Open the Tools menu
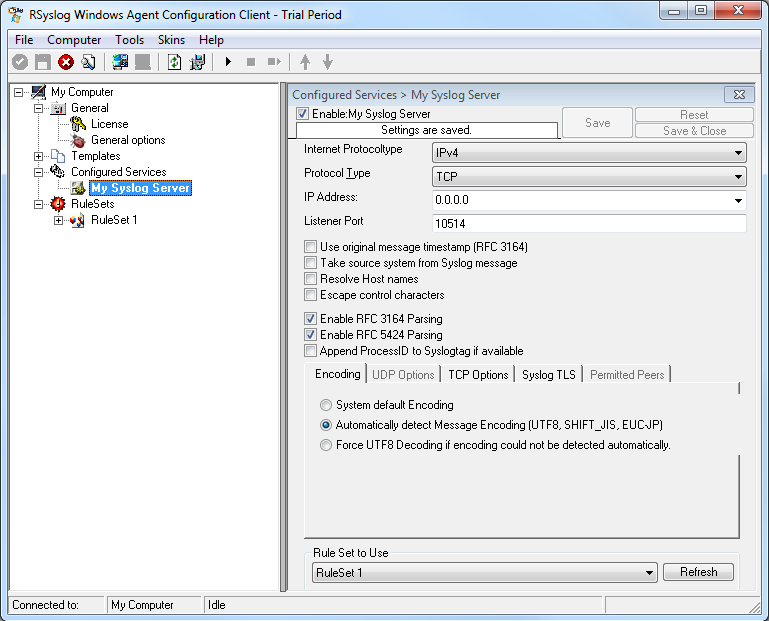The height and width of the screenshot is (621, 769). 129,40
